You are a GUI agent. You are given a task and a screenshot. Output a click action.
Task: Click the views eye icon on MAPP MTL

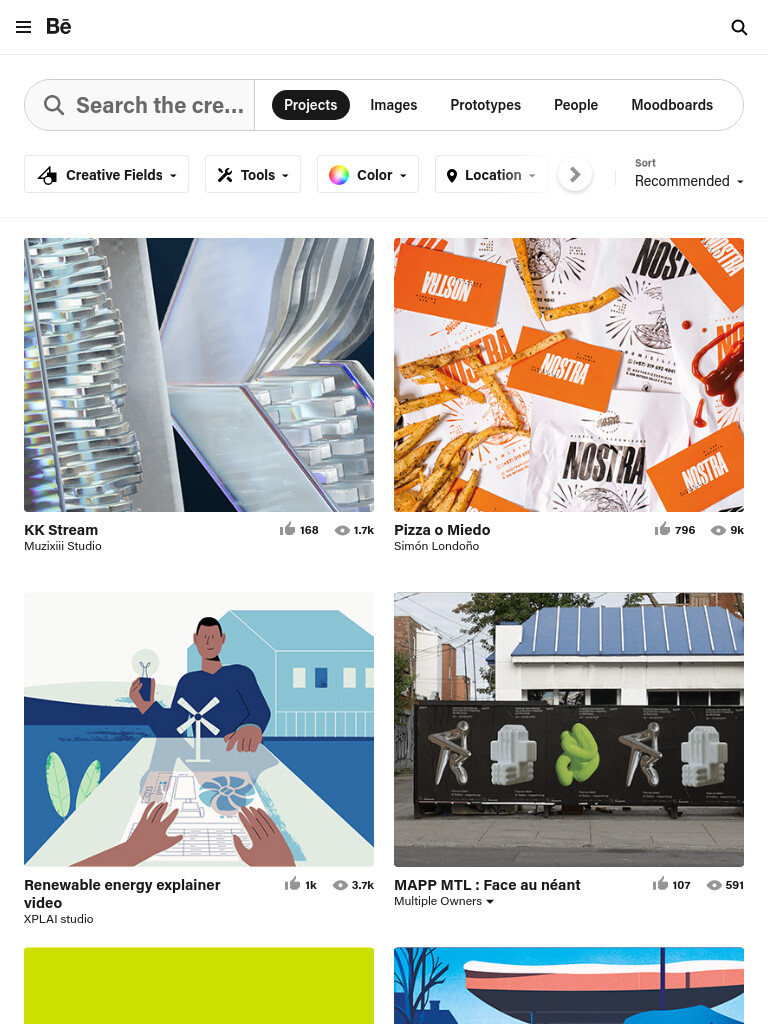(x=714, y=885)
